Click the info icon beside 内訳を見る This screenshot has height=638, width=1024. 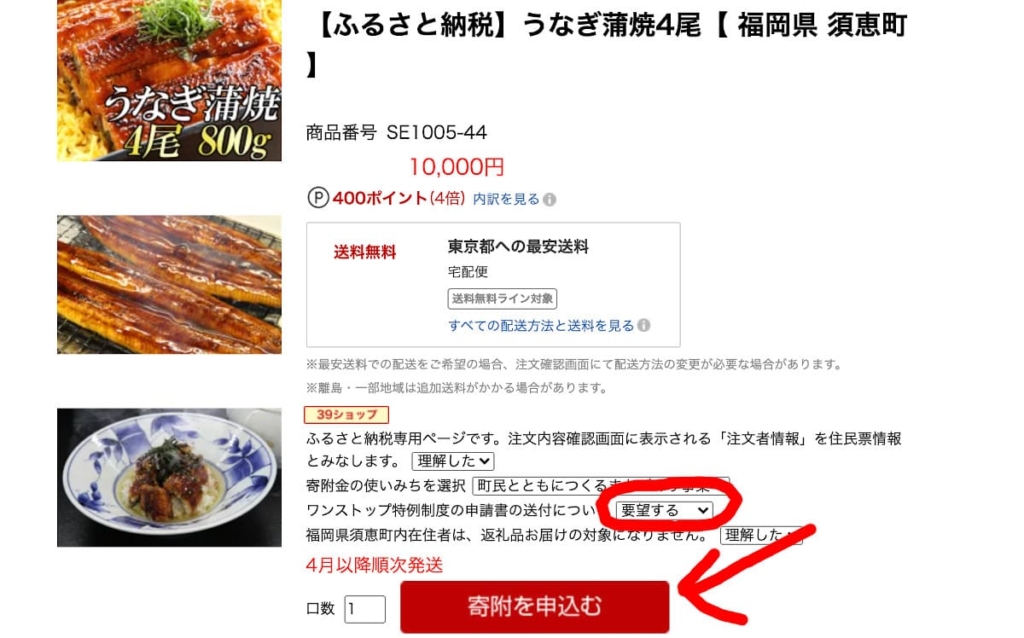pos(550,200)
